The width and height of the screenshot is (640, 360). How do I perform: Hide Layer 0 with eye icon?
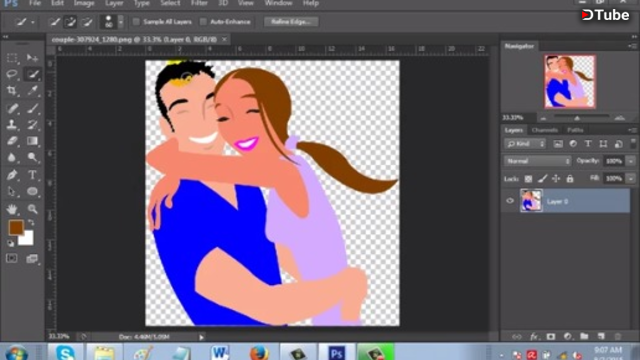pos(510,201)
